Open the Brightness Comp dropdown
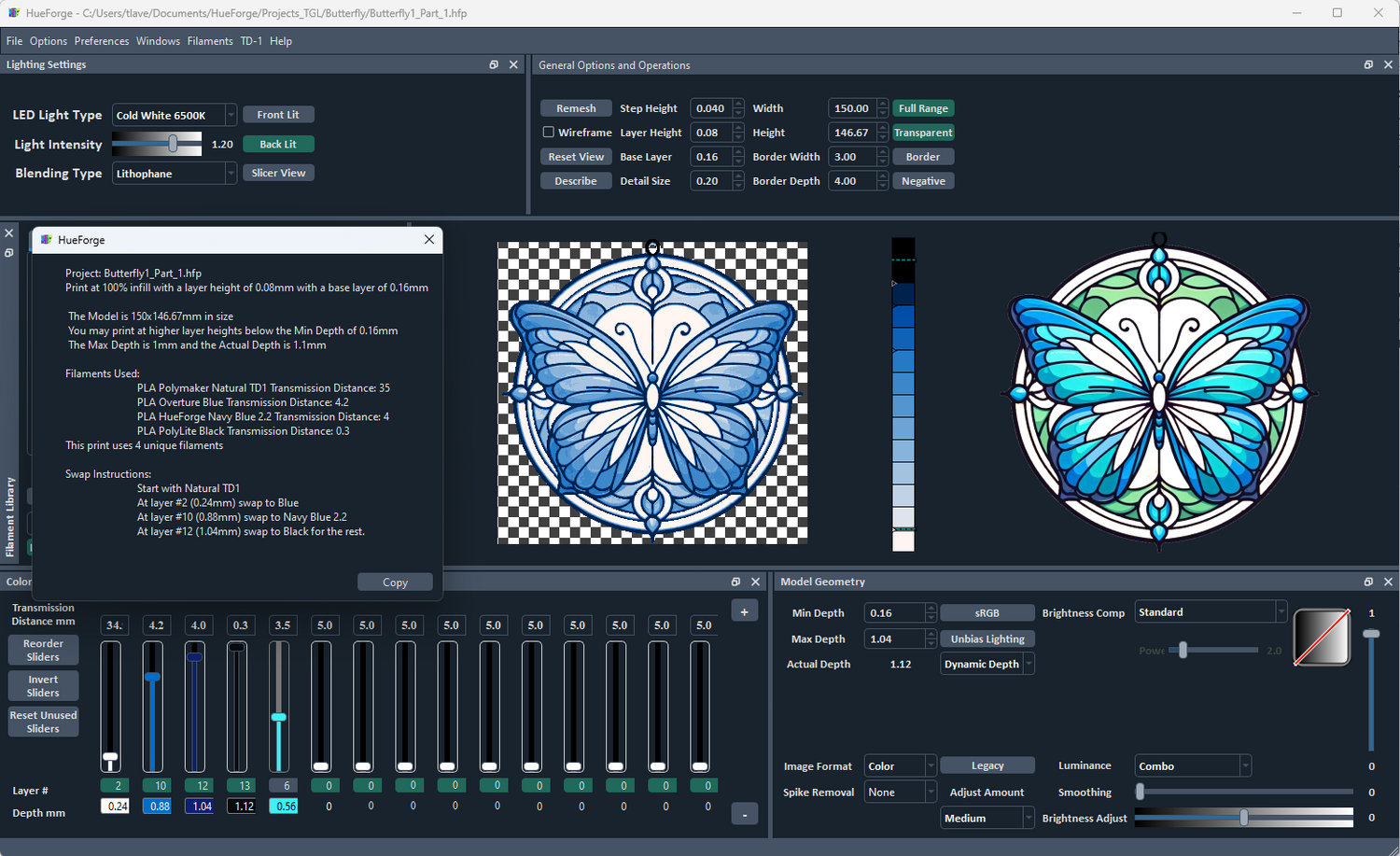1400x856 pixels. point(1211,611)
